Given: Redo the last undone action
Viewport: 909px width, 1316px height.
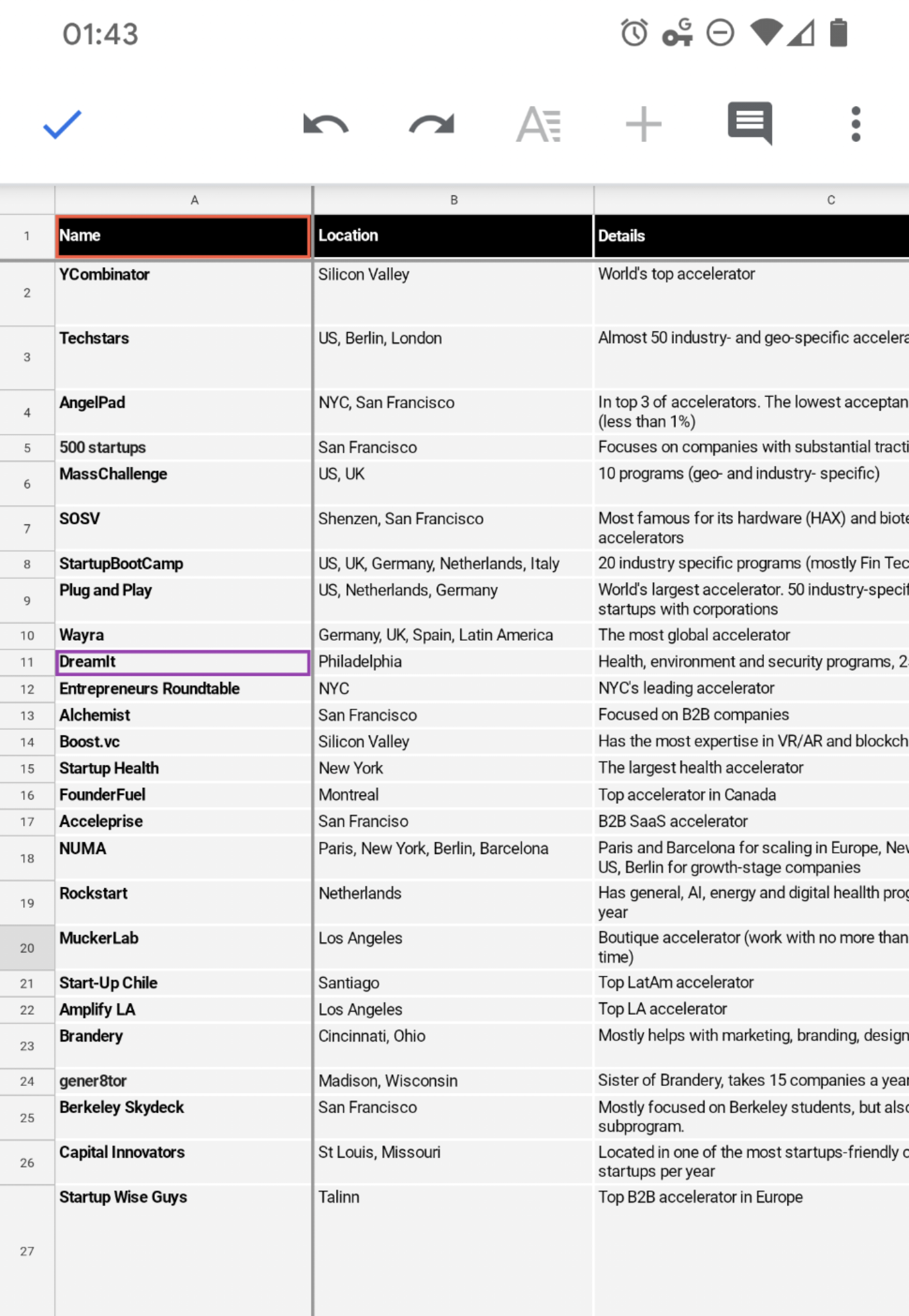Looking at the screenshot, I should 432,124.
